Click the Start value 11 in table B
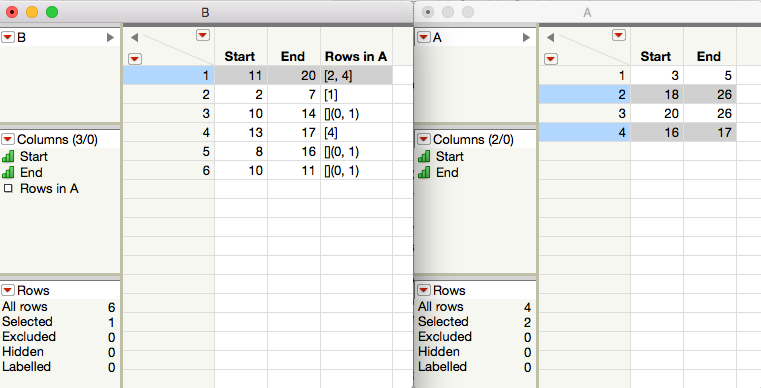 (241, 75)
